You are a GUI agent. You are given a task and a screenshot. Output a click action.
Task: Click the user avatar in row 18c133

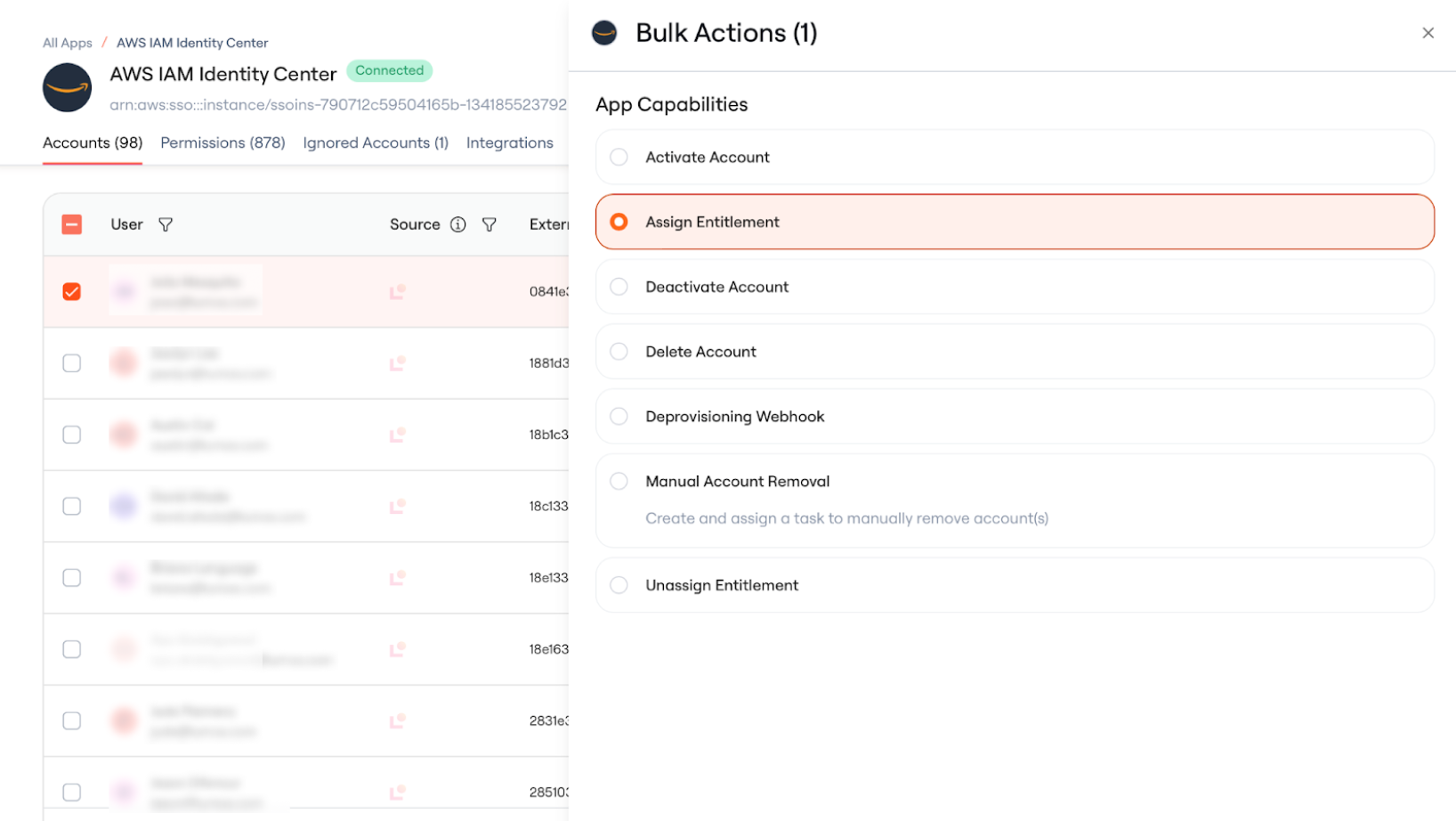click(124, 506)
